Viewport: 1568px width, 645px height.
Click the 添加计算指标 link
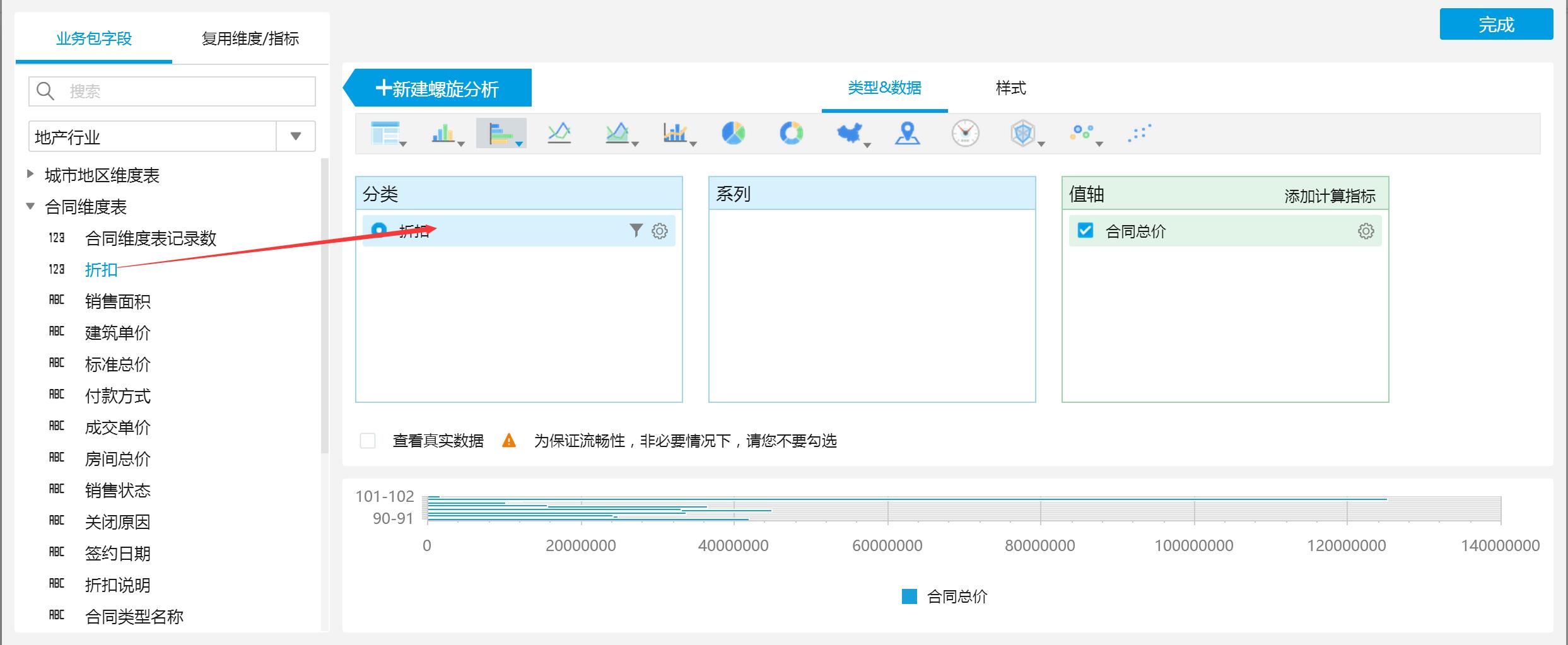pyautogui.click(x=1328, y=195)
